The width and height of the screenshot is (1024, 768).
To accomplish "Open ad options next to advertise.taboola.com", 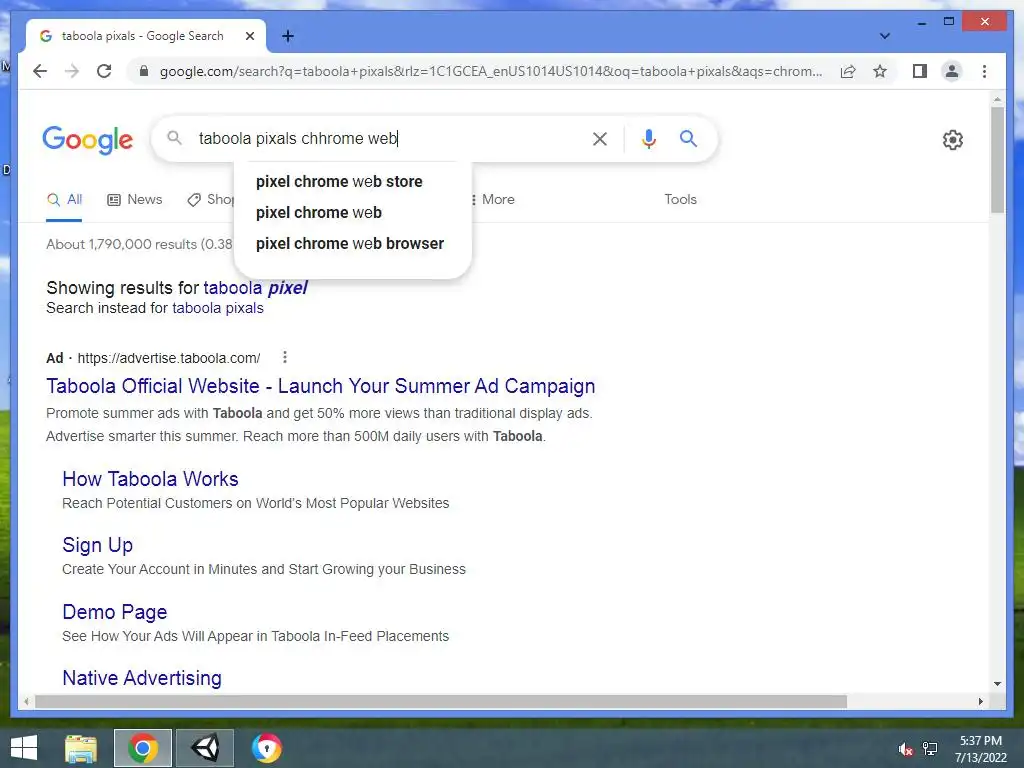I will click(x=284, y=357).
